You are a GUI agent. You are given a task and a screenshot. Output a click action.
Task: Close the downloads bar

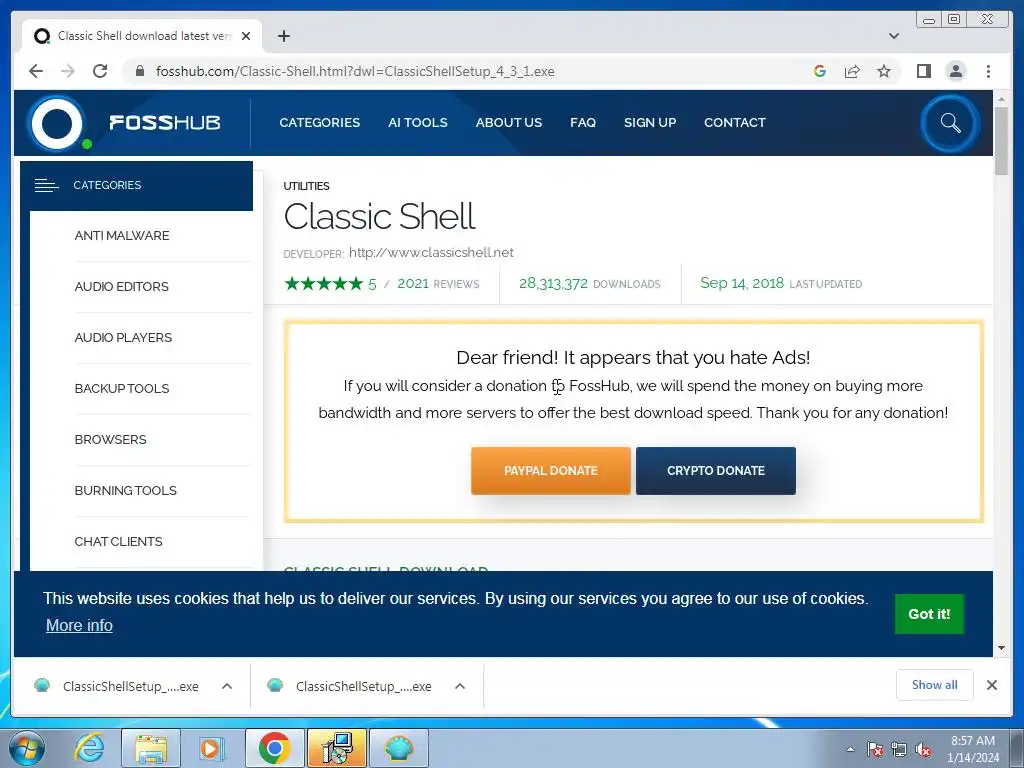click(x=992, y=685)
